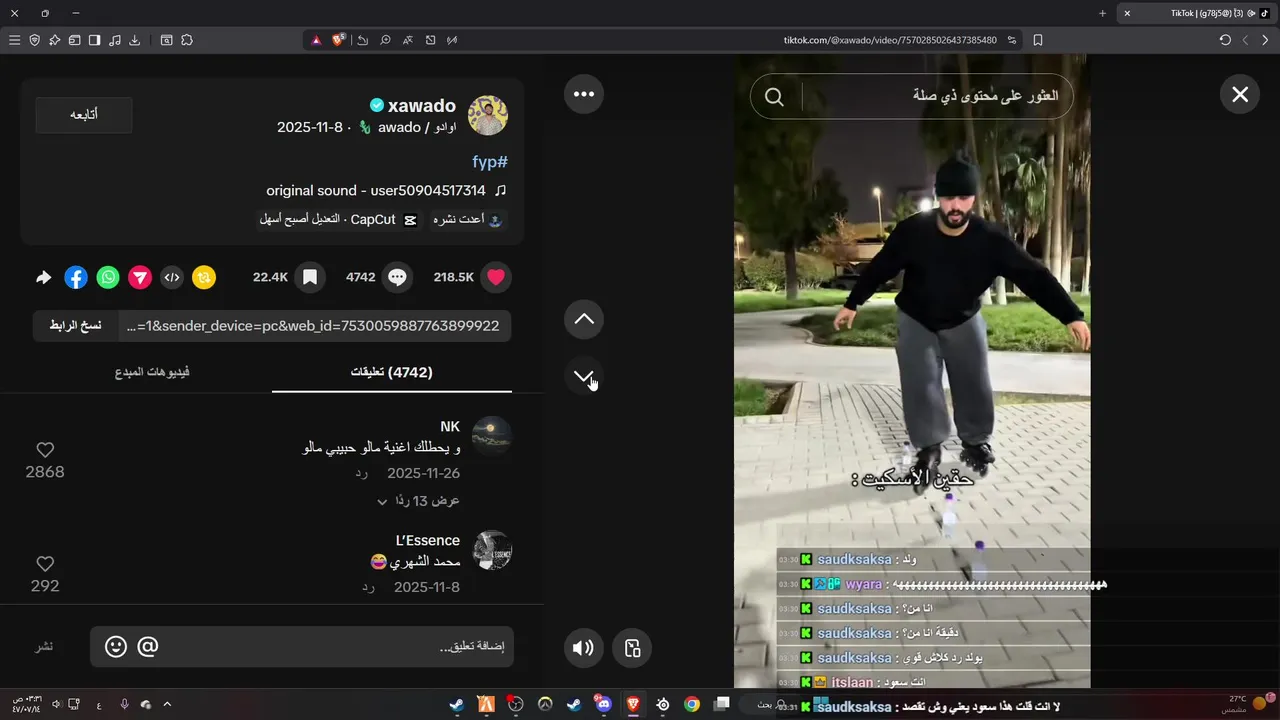Select the TikTok browser tab
The image size is (1280, 720).
coord(1195,13)
